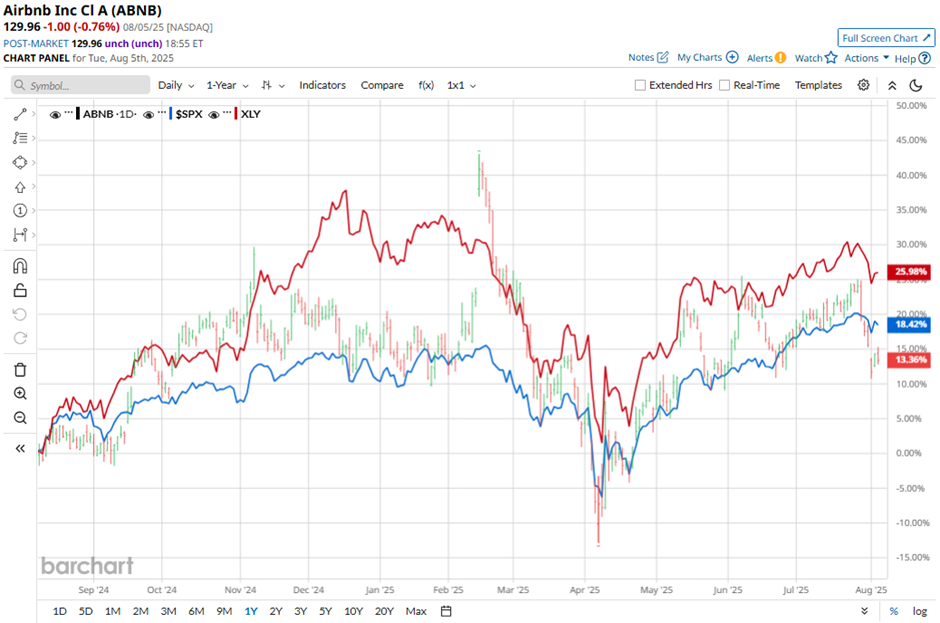Open ABNB series three-dot options
The image size is (940, 623).
click(68, 113)
